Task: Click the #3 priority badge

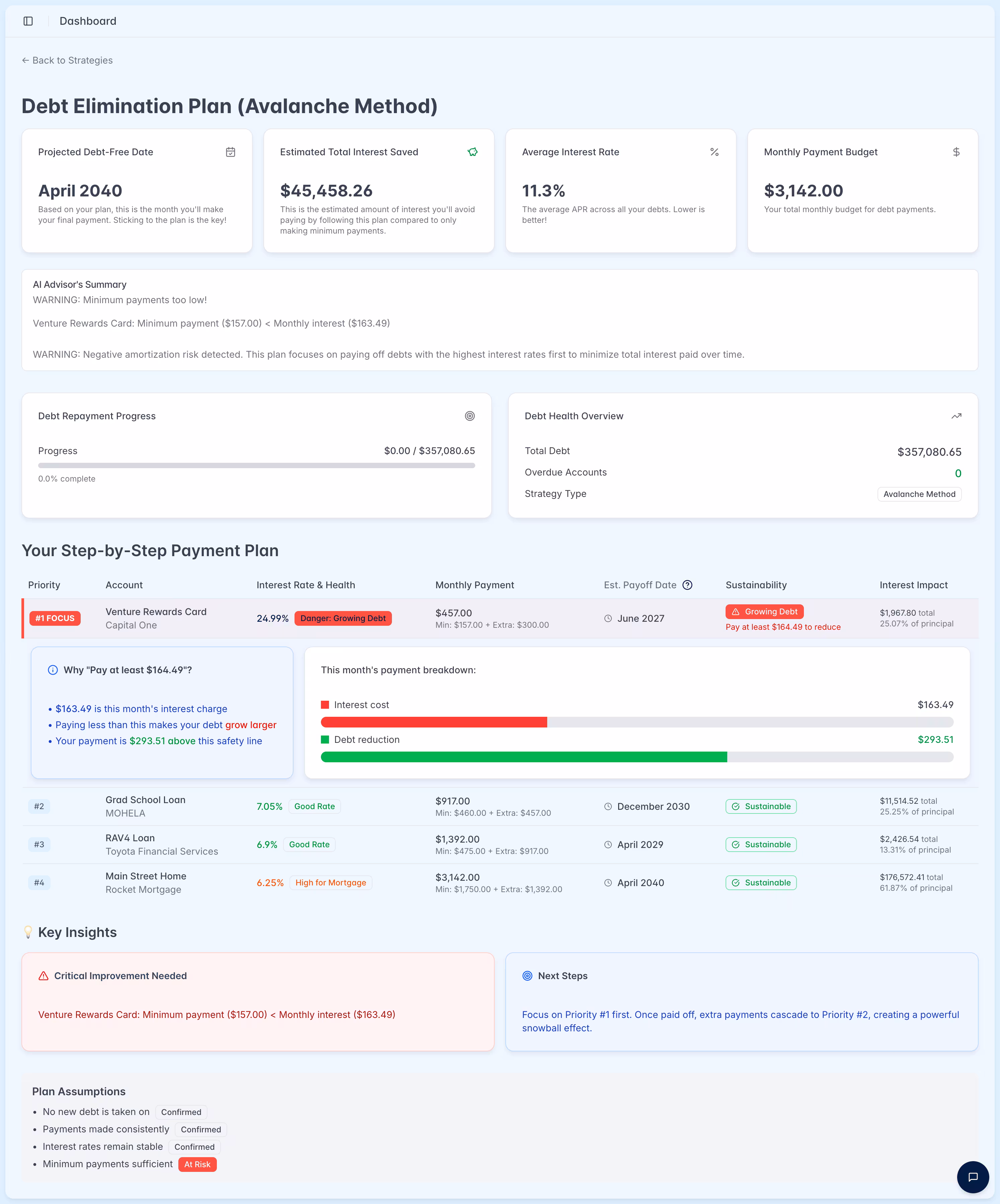Action: 39,845
